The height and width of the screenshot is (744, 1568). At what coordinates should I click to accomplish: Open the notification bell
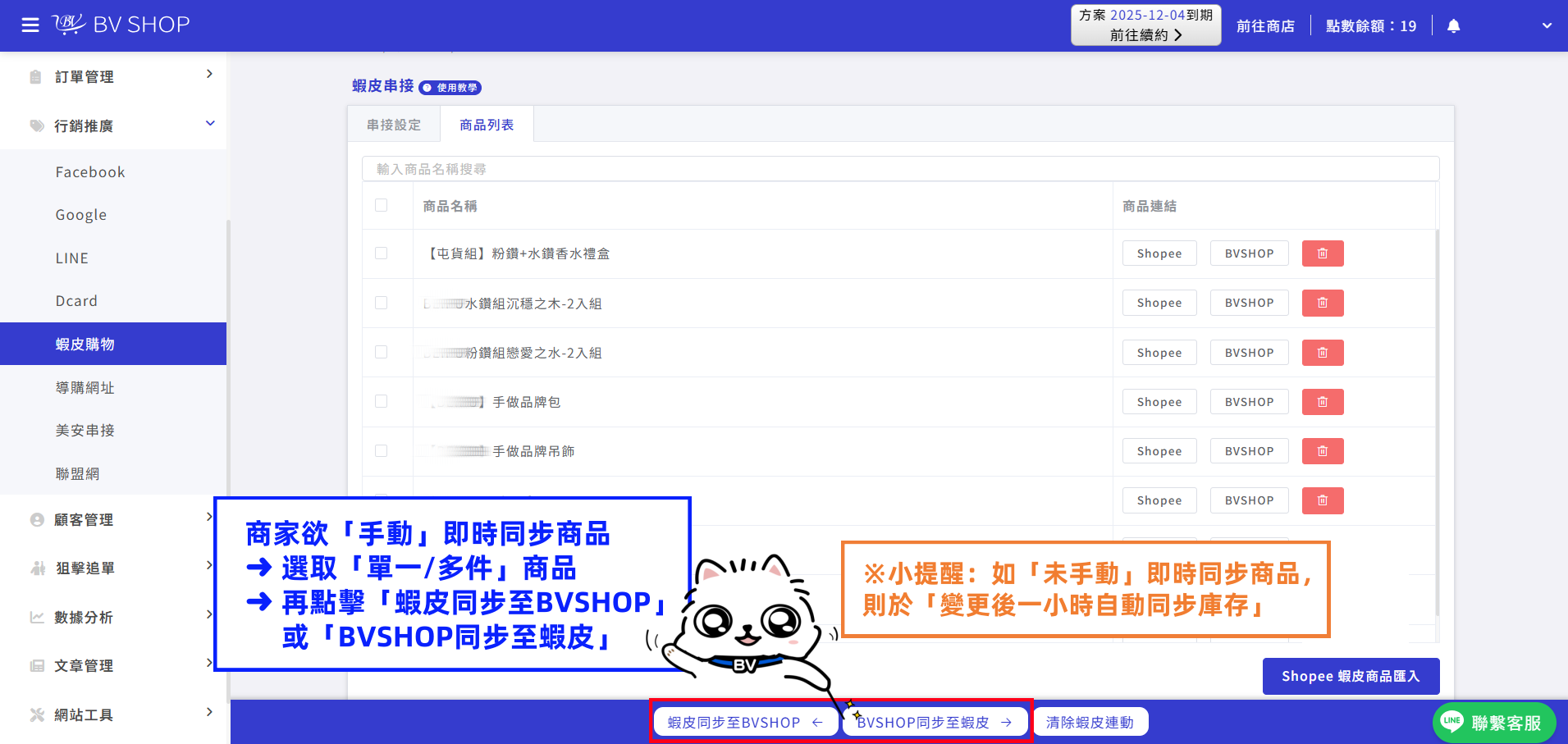point(1453,26)
